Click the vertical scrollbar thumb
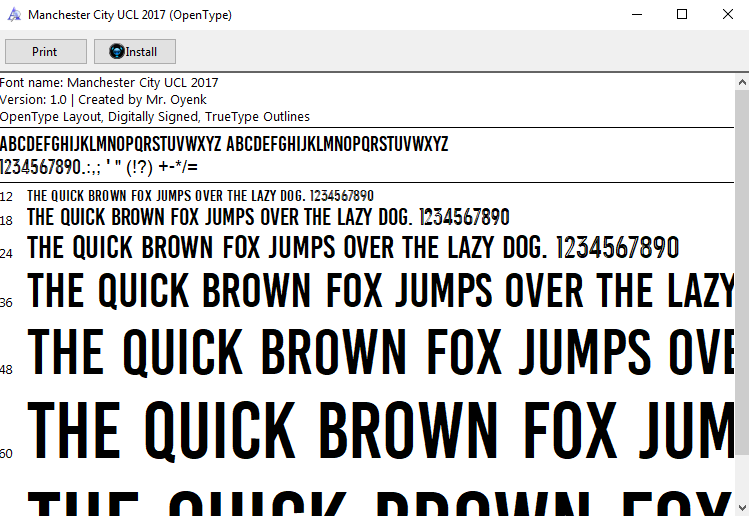 click(742, 272)
